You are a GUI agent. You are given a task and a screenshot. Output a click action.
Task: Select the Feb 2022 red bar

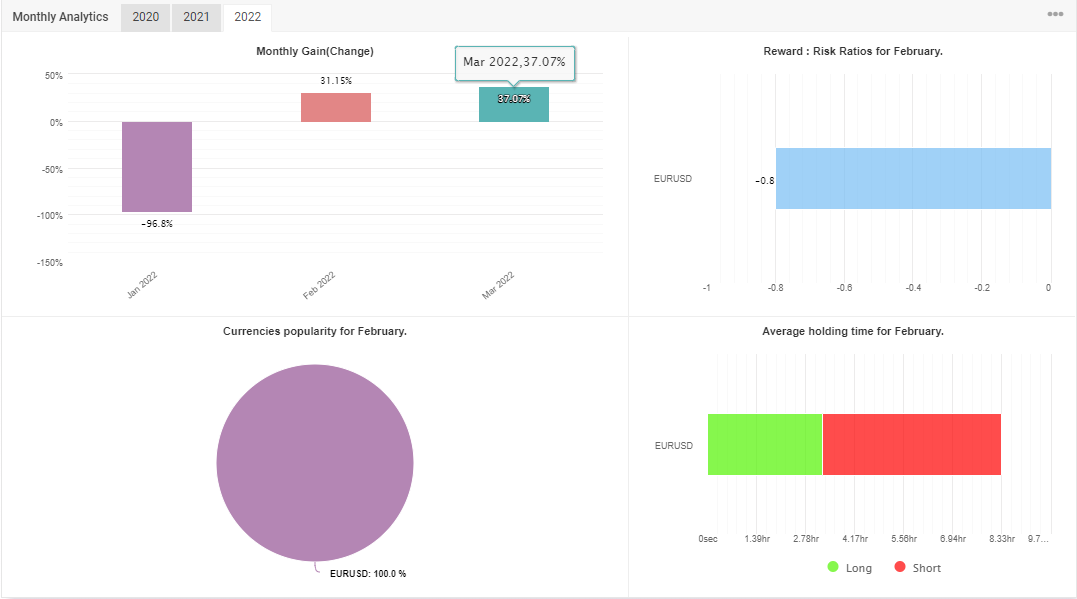pyautogui.click(x=336, y=108)
